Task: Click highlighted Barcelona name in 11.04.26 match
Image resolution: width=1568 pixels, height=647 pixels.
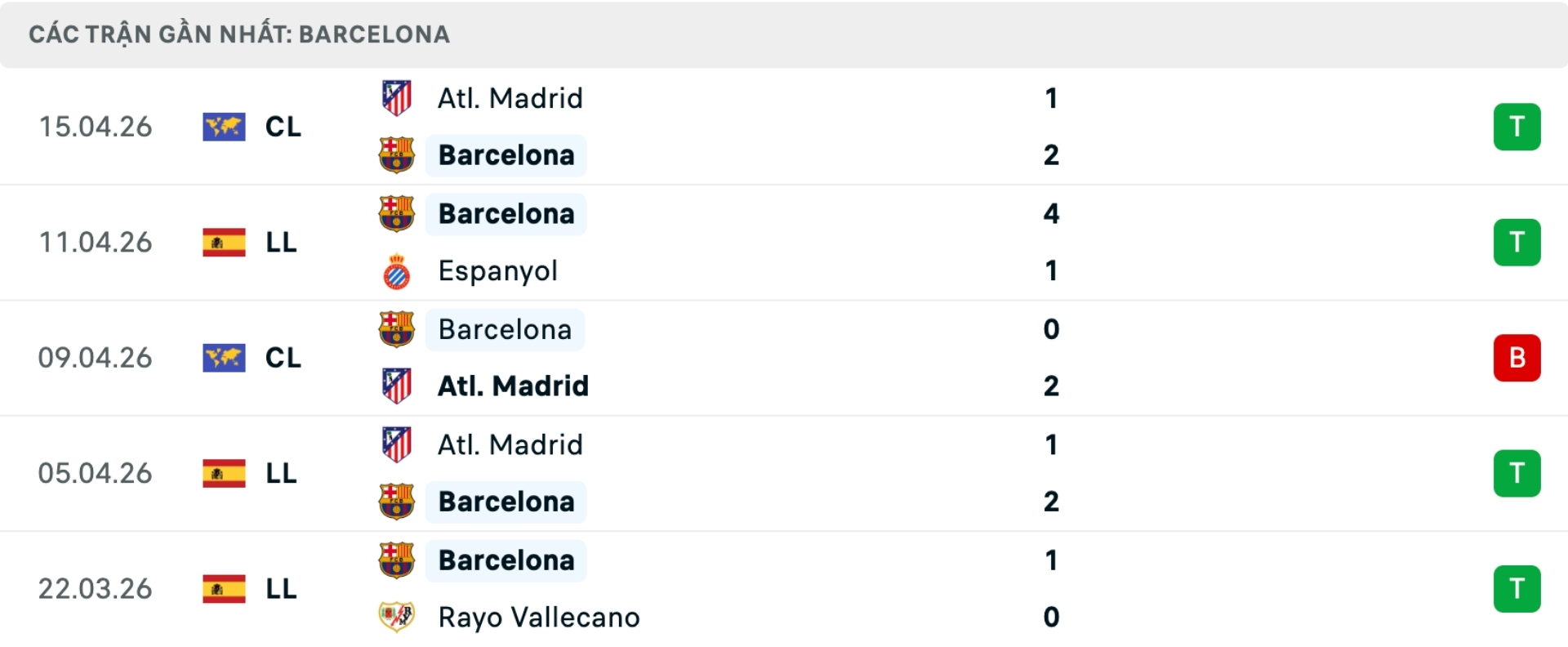Action: tap(506, 214)
